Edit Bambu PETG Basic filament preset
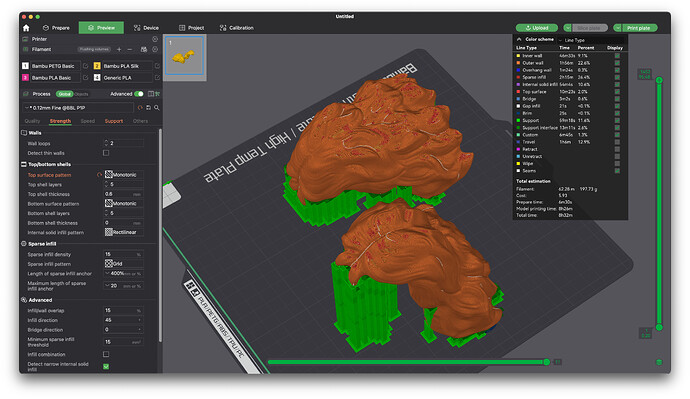This screenshot has width=690, height=399. click(85, 66)
